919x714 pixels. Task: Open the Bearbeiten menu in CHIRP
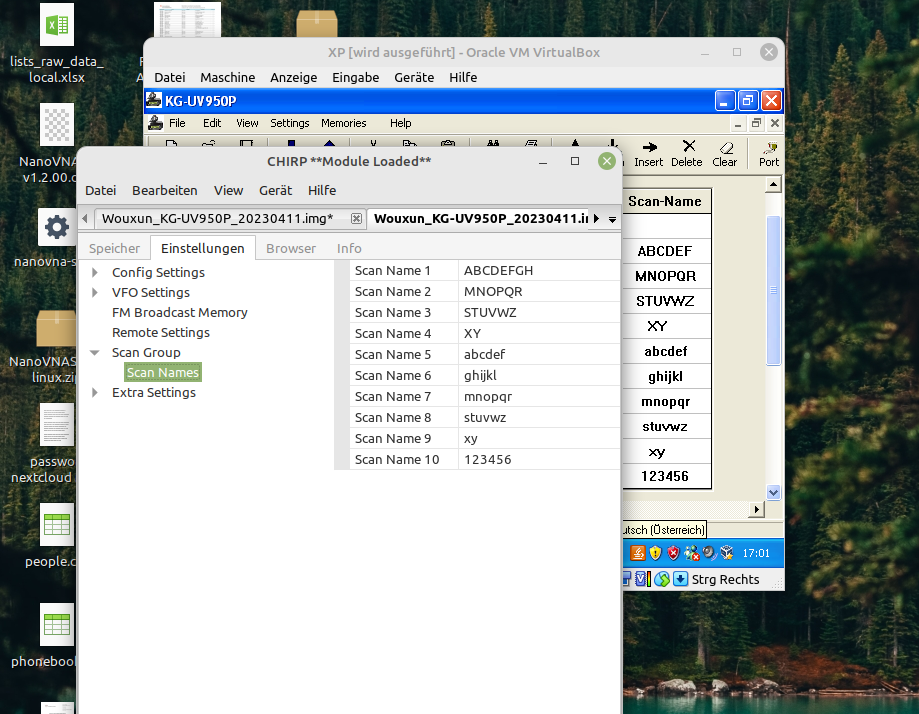tap(165, 191)
